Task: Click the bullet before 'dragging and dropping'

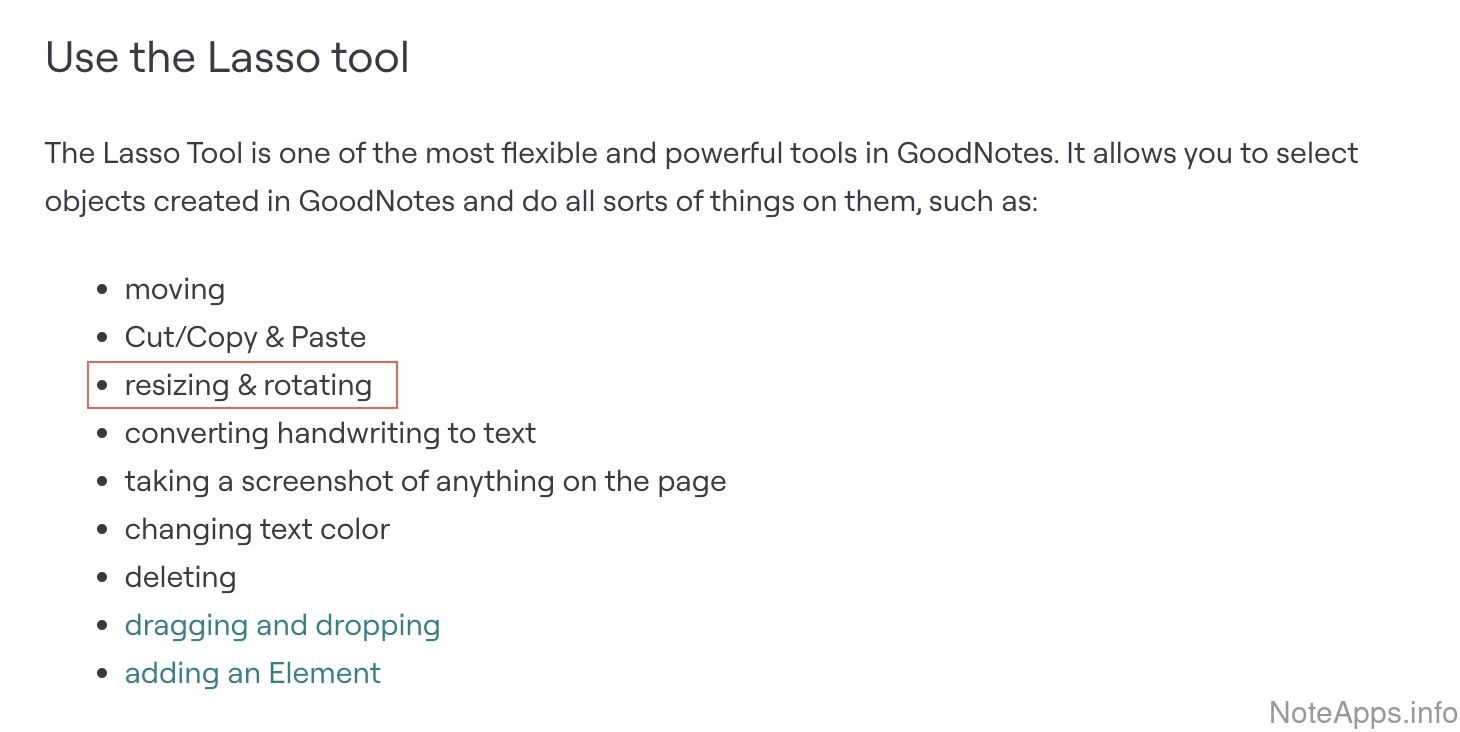Action: pos(102,627)
